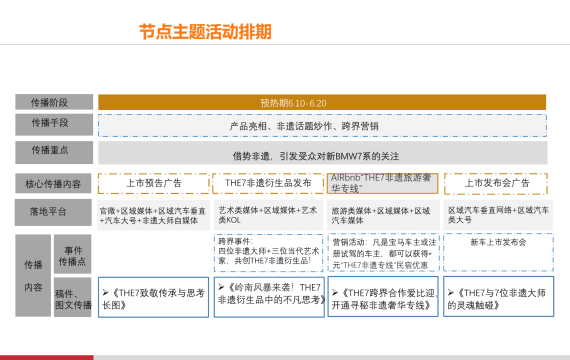Click the 旅游类媒体+区域媒体 platform cell
The image size is (570, 360).
[x=383, y=215]
